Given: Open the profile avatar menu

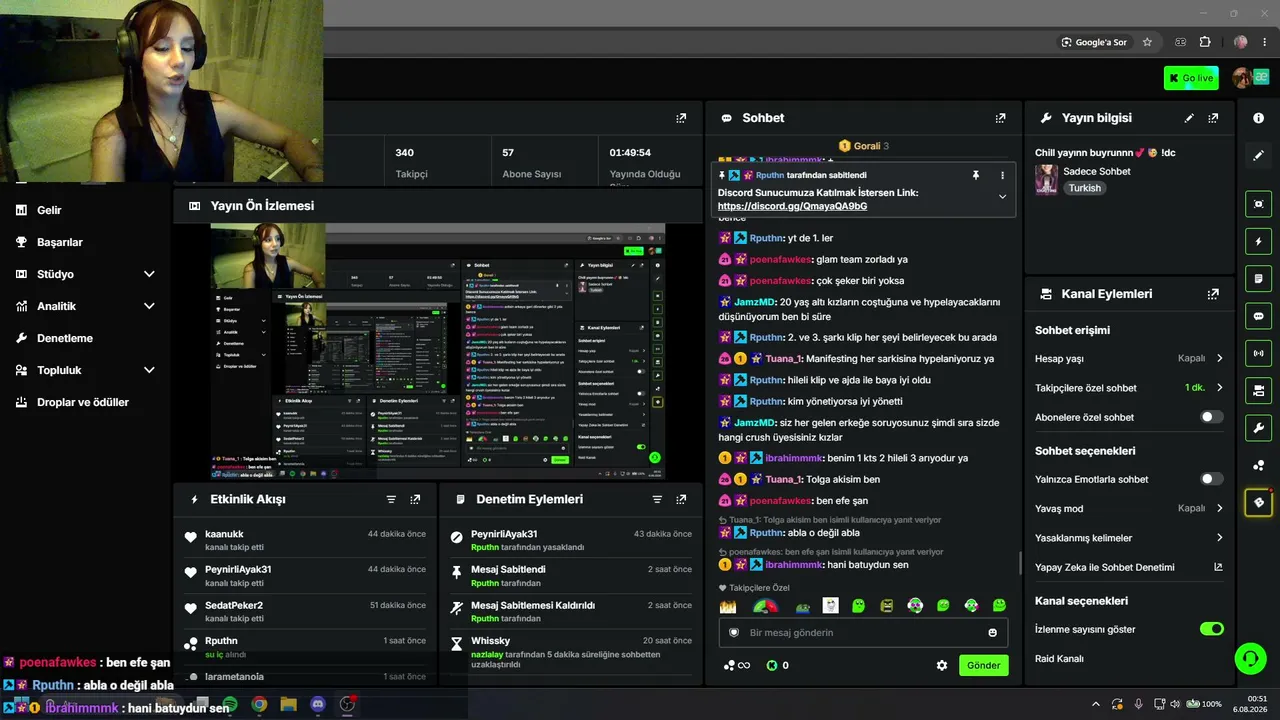Looking at the screenshot, I should [1243, 78].
